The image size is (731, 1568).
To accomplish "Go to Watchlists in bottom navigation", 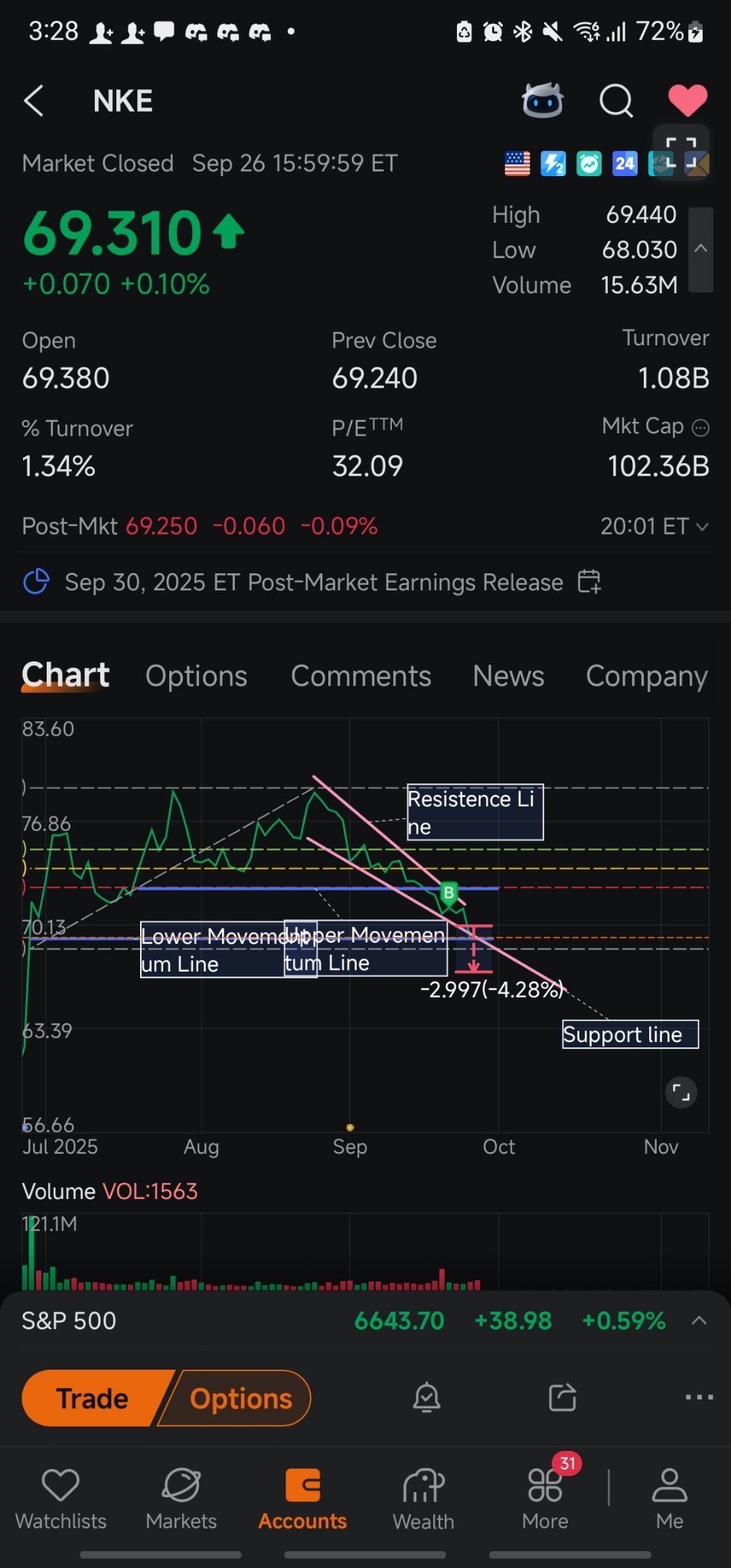I will tap(60, 1499).
